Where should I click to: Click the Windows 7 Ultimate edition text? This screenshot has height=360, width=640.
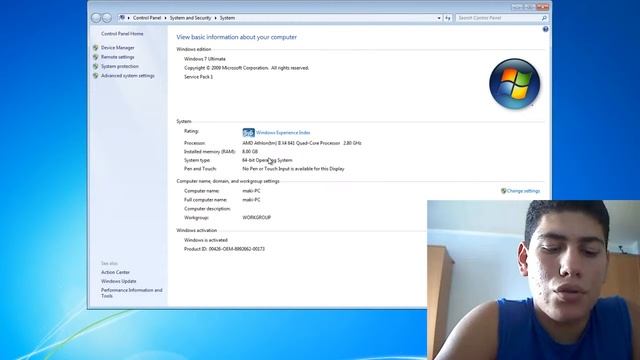(x=204, y=59)
